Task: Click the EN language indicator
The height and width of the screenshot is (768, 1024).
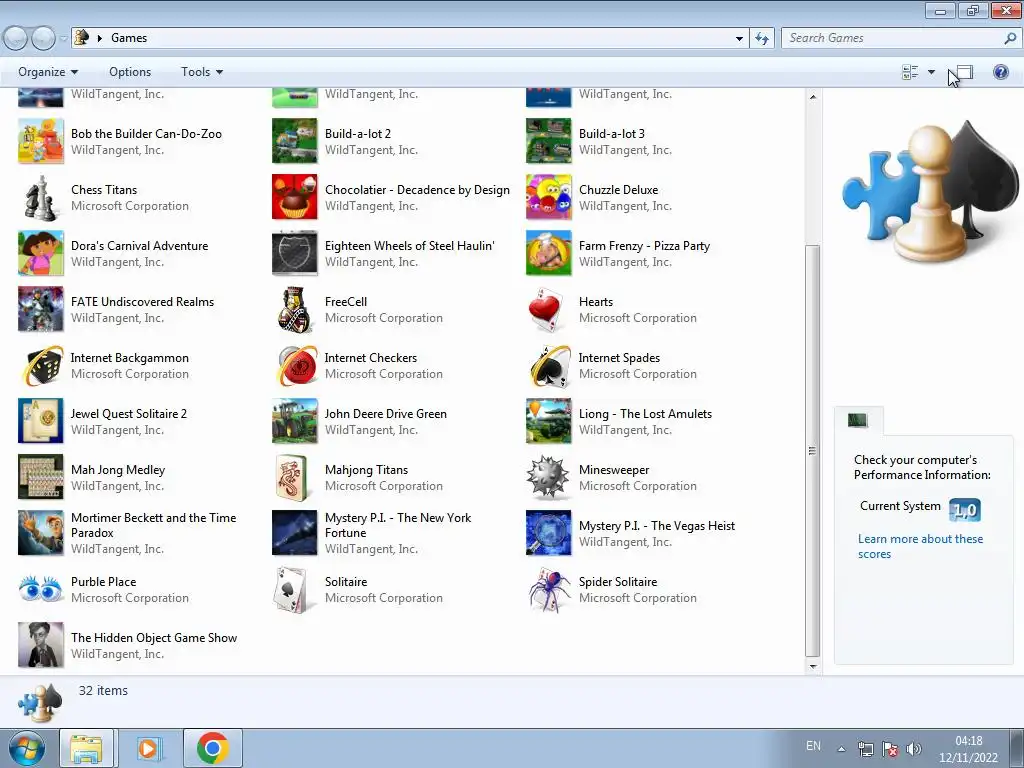Action: click(x=813, y=746)
